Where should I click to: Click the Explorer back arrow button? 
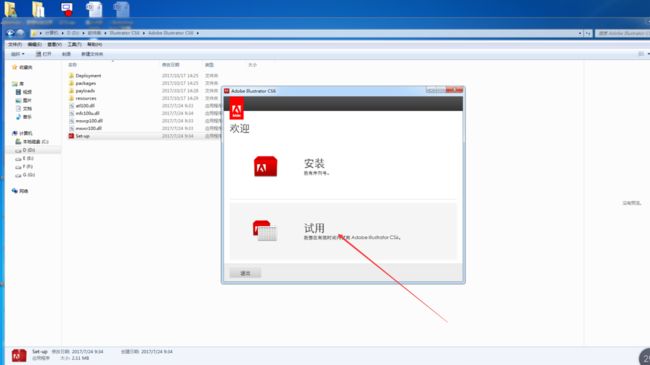click(10, 33)
